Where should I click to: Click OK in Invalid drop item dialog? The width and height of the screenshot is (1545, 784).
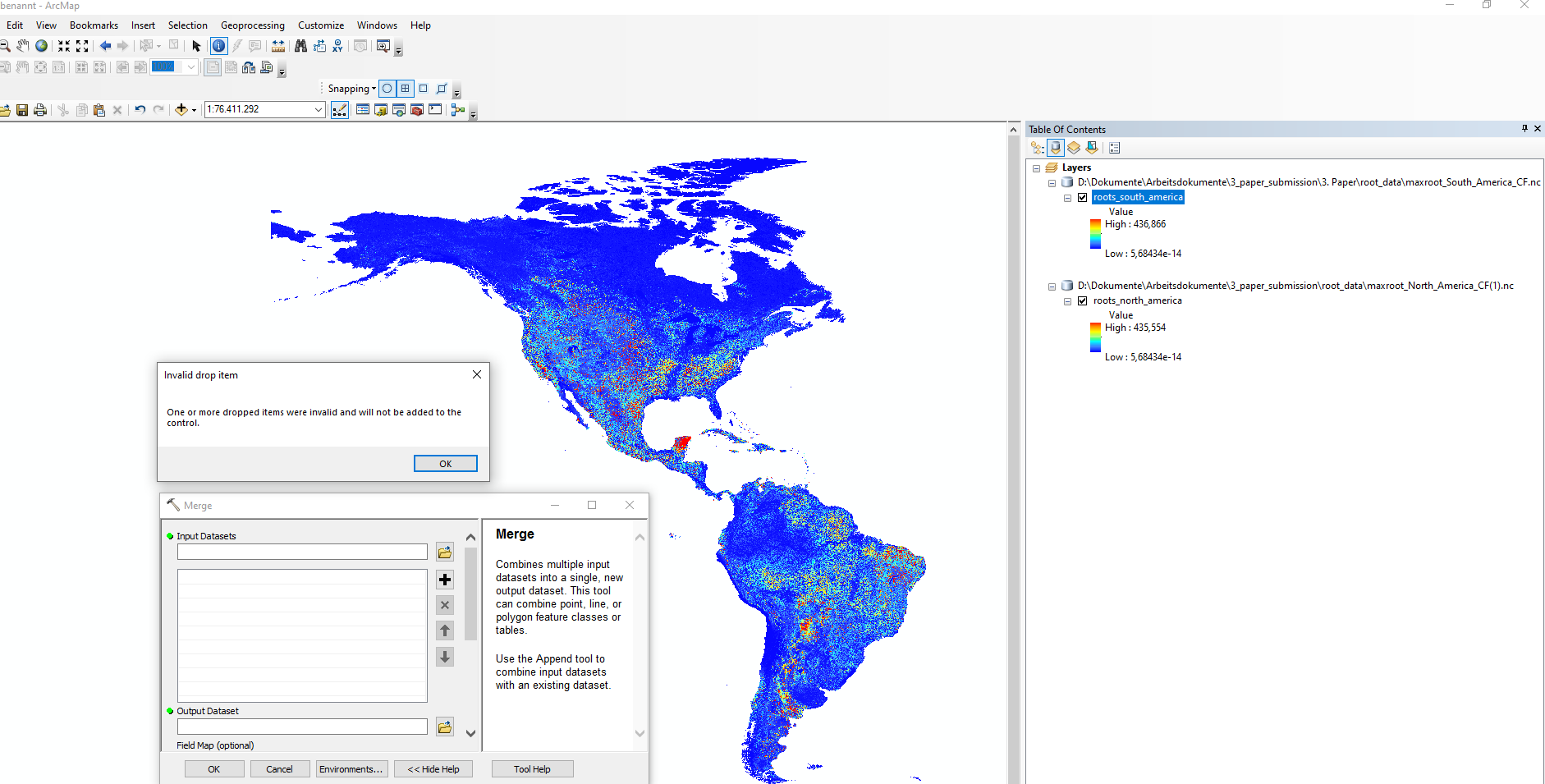pyautogui.click(x=446, y=464)
